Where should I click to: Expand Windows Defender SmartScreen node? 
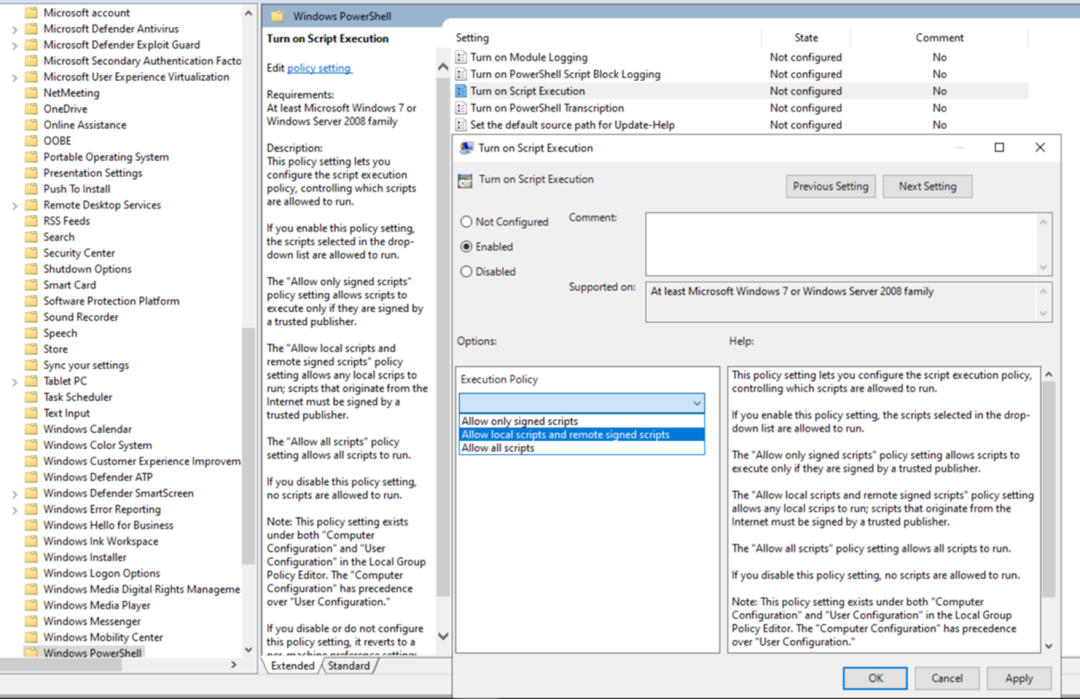pos(14,494)
